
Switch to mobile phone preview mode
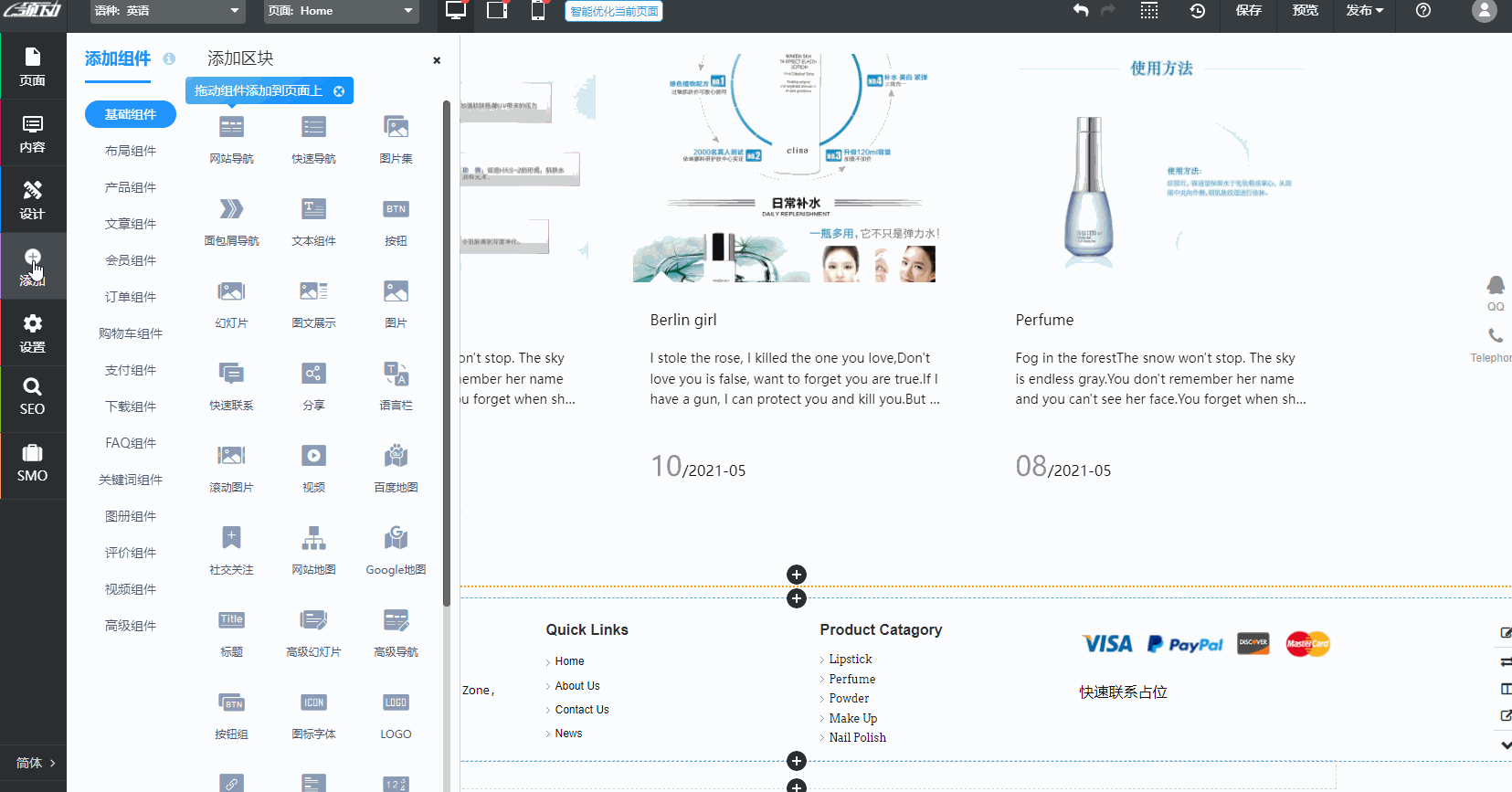538,11
